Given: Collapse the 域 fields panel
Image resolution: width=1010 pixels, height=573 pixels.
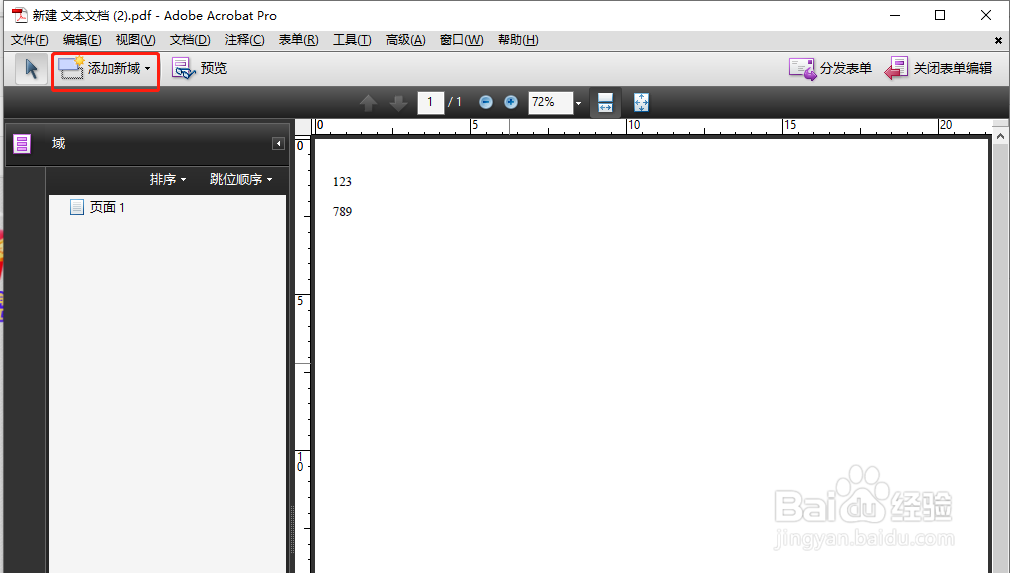Looking at the screenshot, I should point(278,144).
